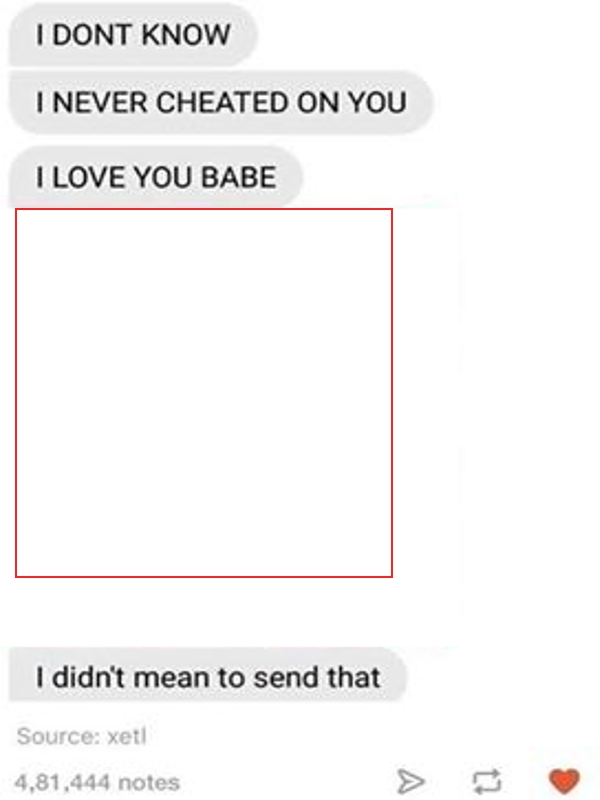
Task: Unlike the post via the red heart
Action: (564, 781)
